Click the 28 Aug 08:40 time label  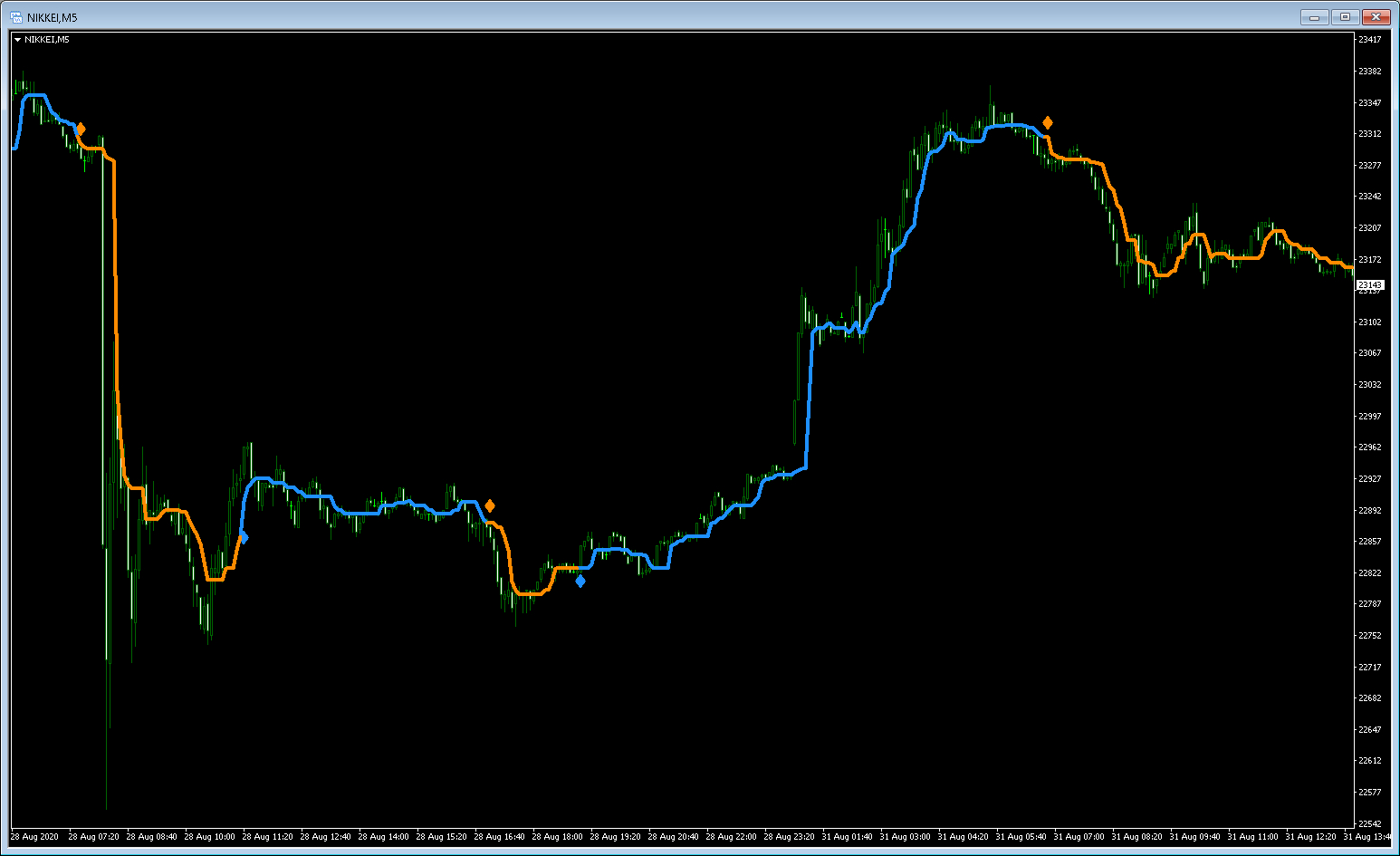coord(151,837)
